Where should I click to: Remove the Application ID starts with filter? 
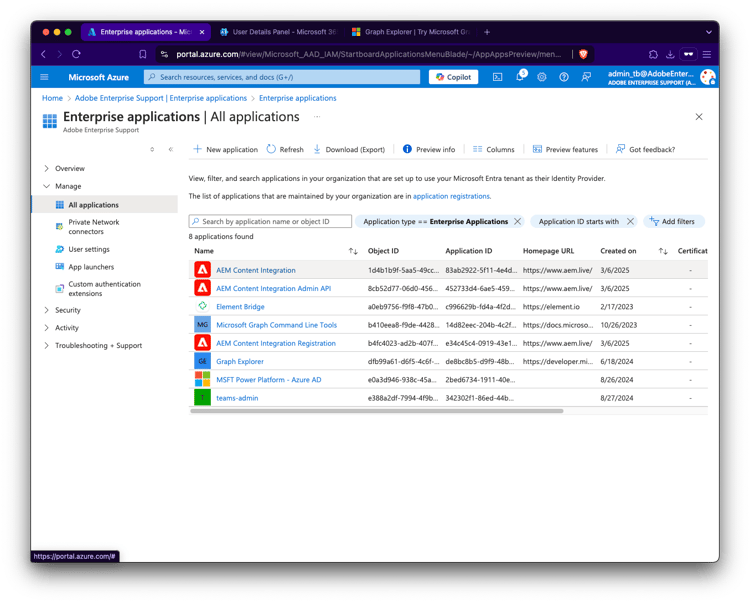(630, 221)
